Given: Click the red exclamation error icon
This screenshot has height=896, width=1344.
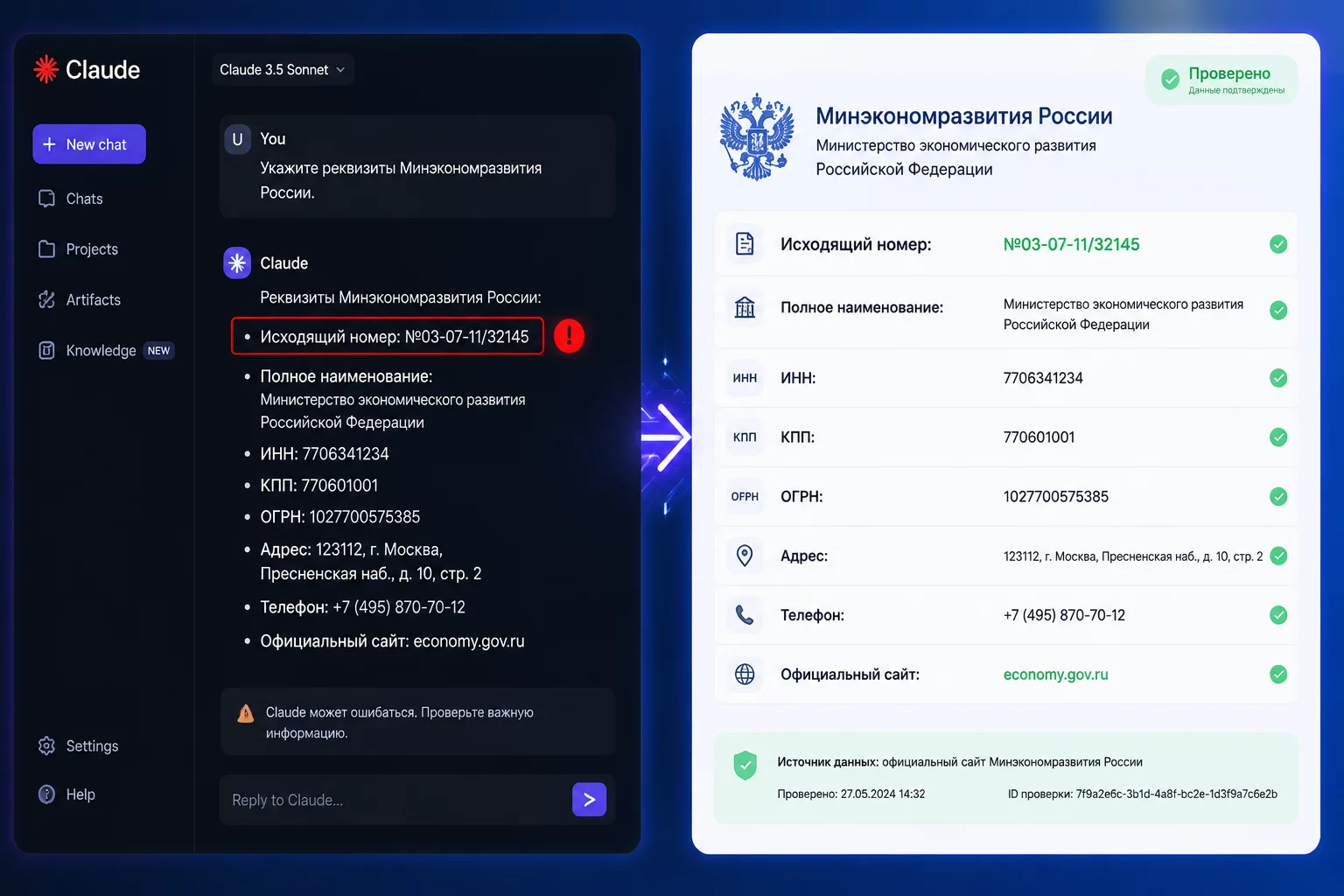Looking at the screenshot, I should pyautogui.click(x=569, y=336).
